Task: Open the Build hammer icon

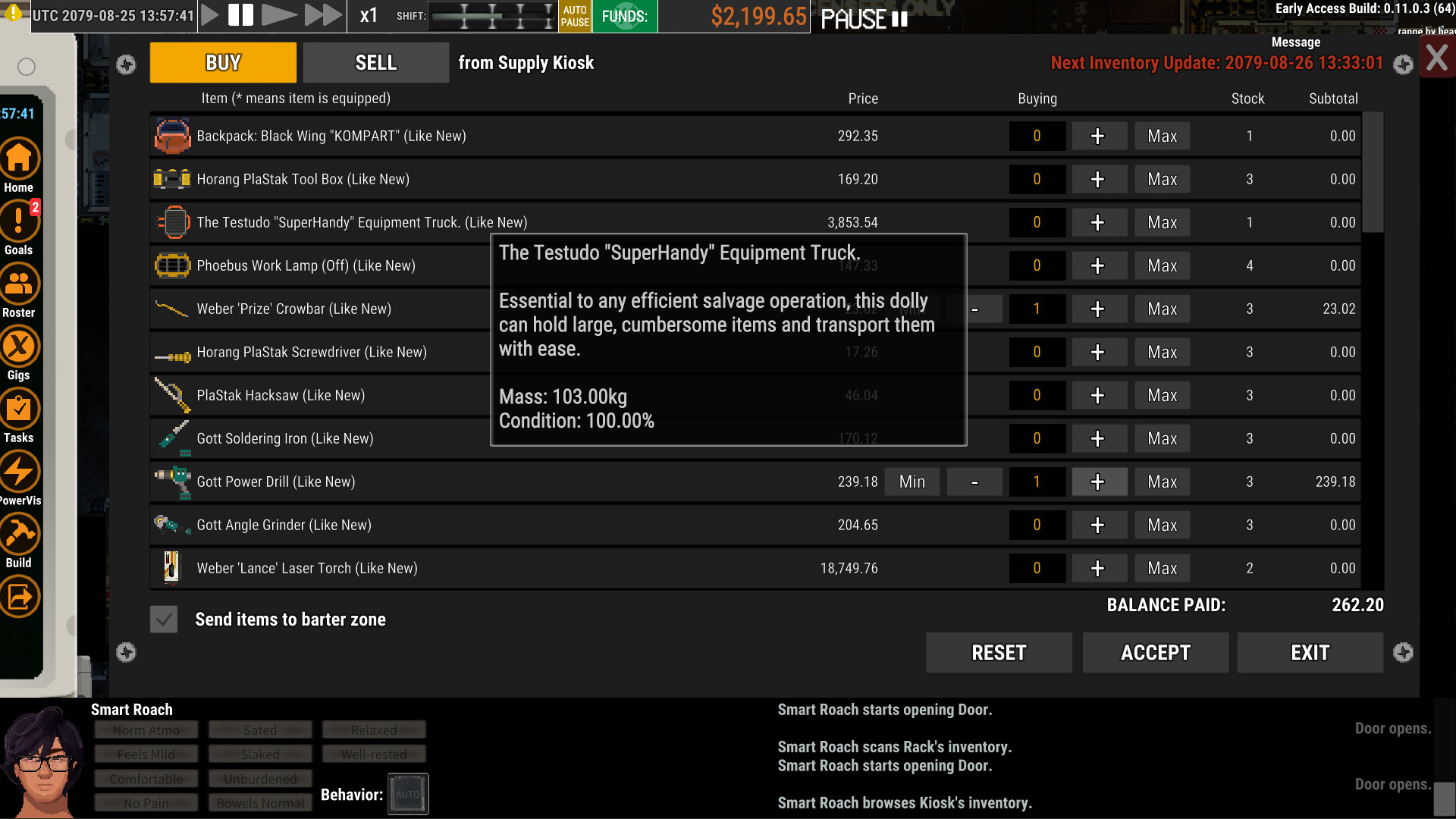Action: point(19,534)
